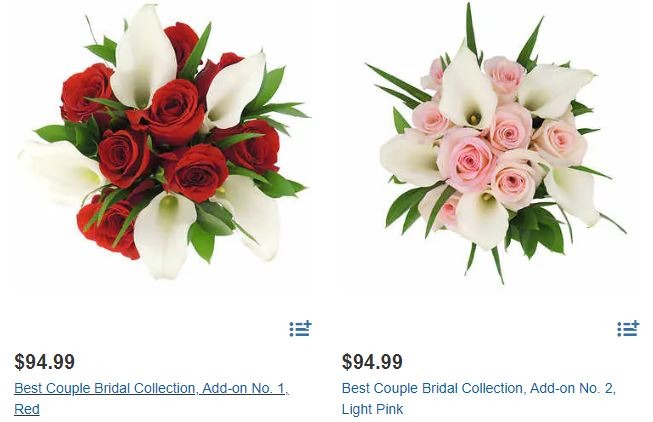Click the bullet lines of the right add-to-list icon

[627, 330]
